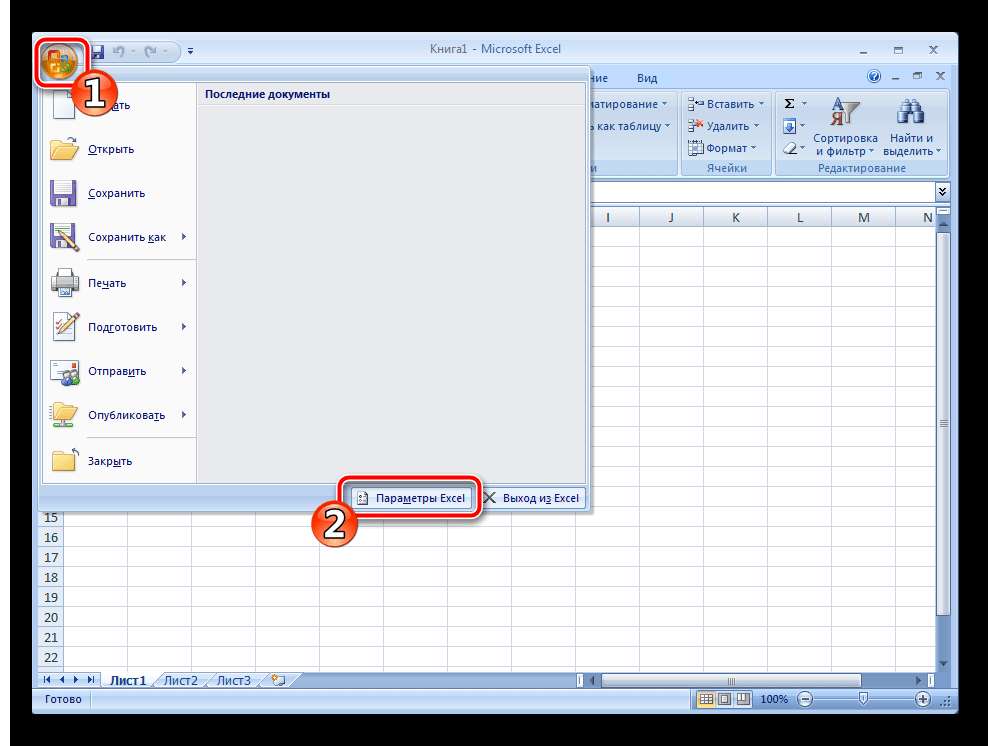Click Sort and Filter funnel icon
Screen dimensions: 991x746
(844, 112)
